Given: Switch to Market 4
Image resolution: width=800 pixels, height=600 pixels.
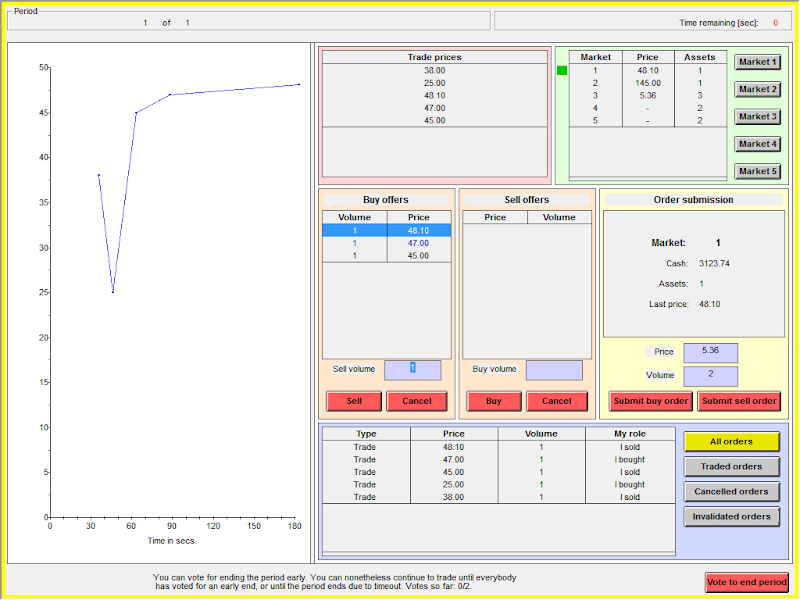Looking at the screenshot, I should coord(758,144).
